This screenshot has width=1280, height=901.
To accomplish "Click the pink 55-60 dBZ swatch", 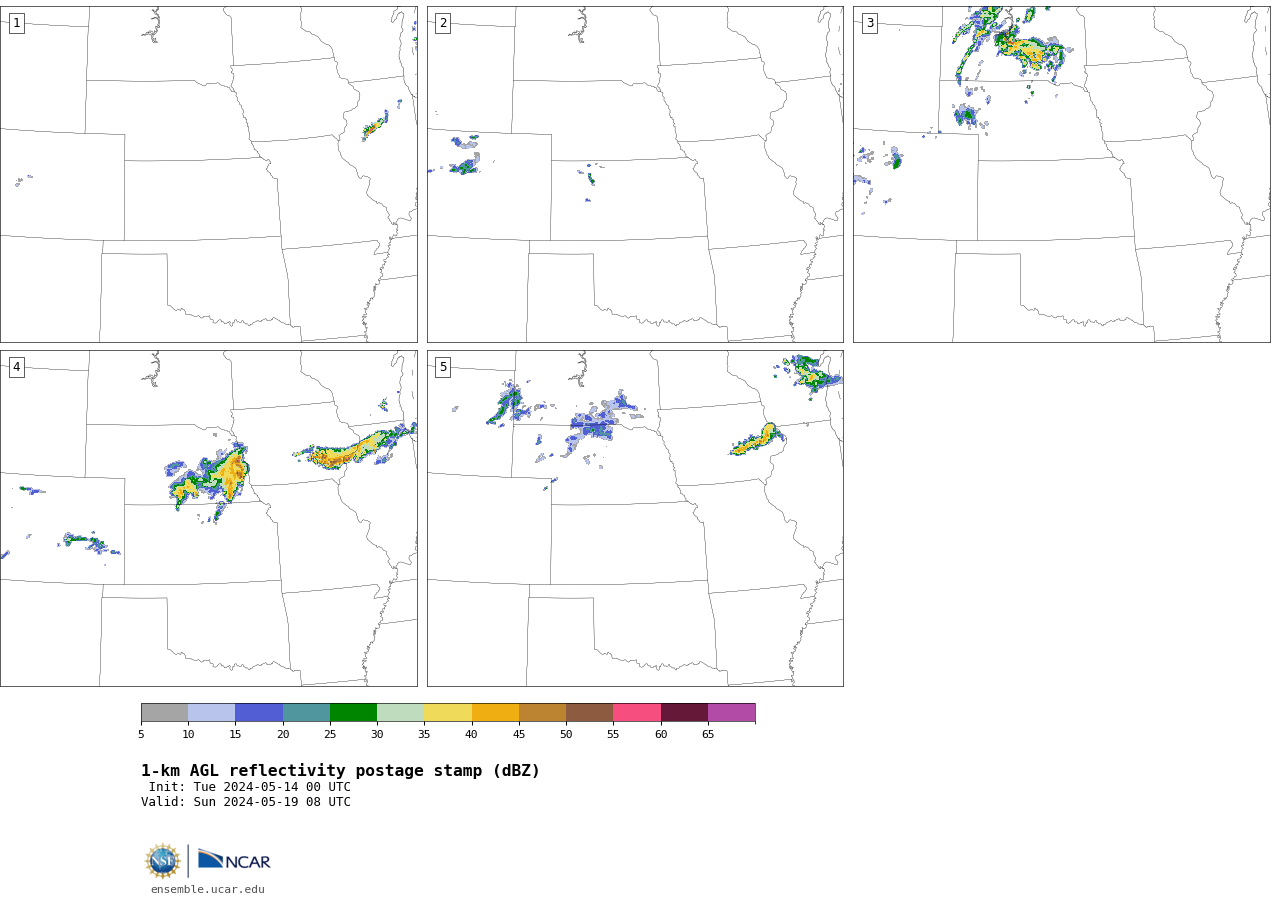I will click(x=637, y=713).
